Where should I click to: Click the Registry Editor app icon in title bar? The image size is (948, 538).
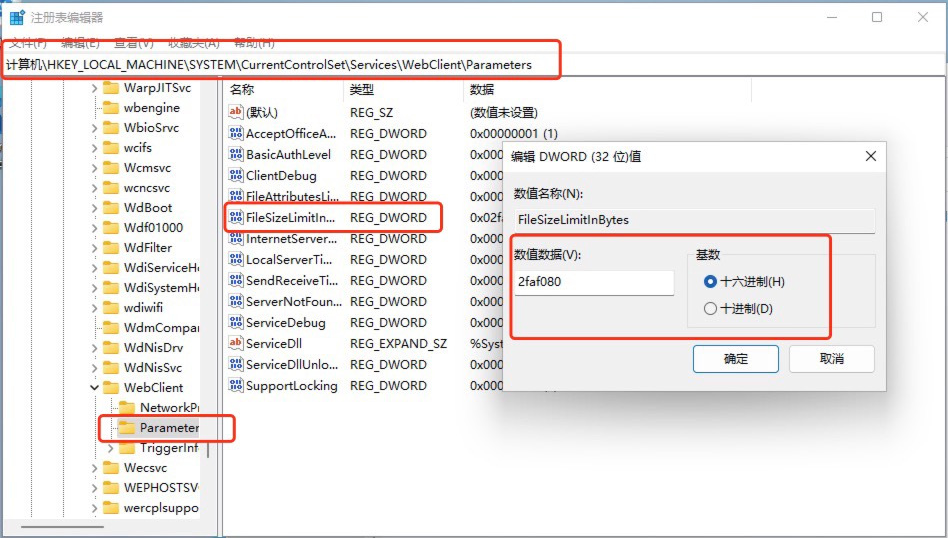tap(17, 17)
